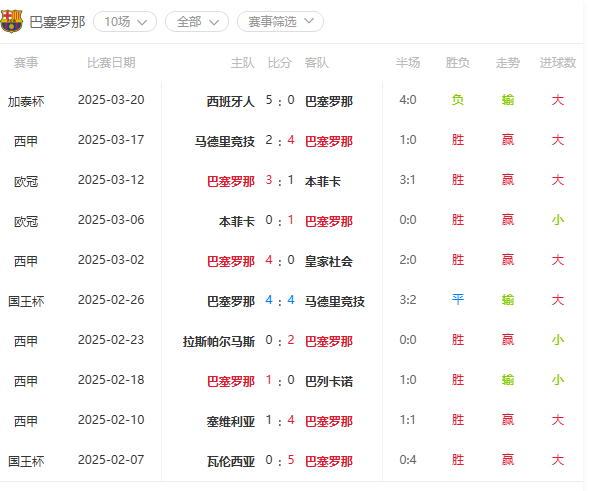Click the 5 : 0 score for 西班牙人 match
Viewport: 589px width, 491px height.
pyautogui.click(x=280, y=100)
